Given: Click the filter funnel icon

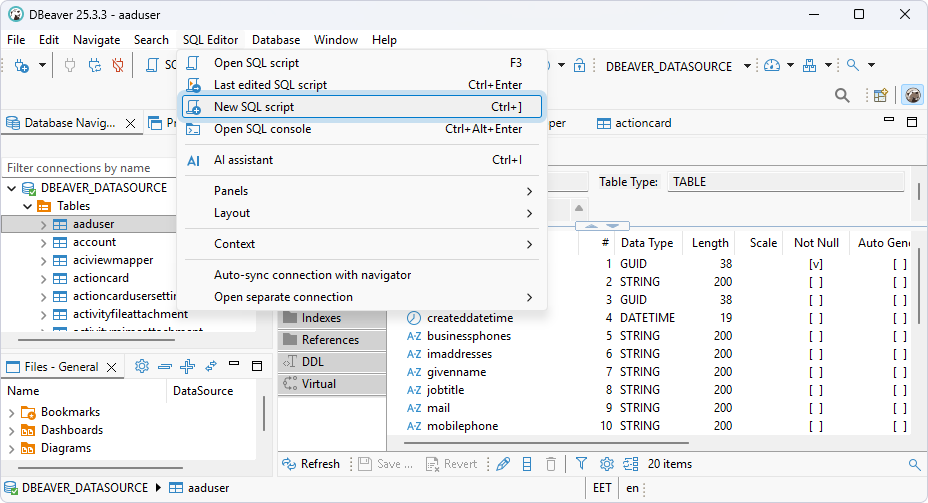Looking at the screenshot, I should (581, 464).
